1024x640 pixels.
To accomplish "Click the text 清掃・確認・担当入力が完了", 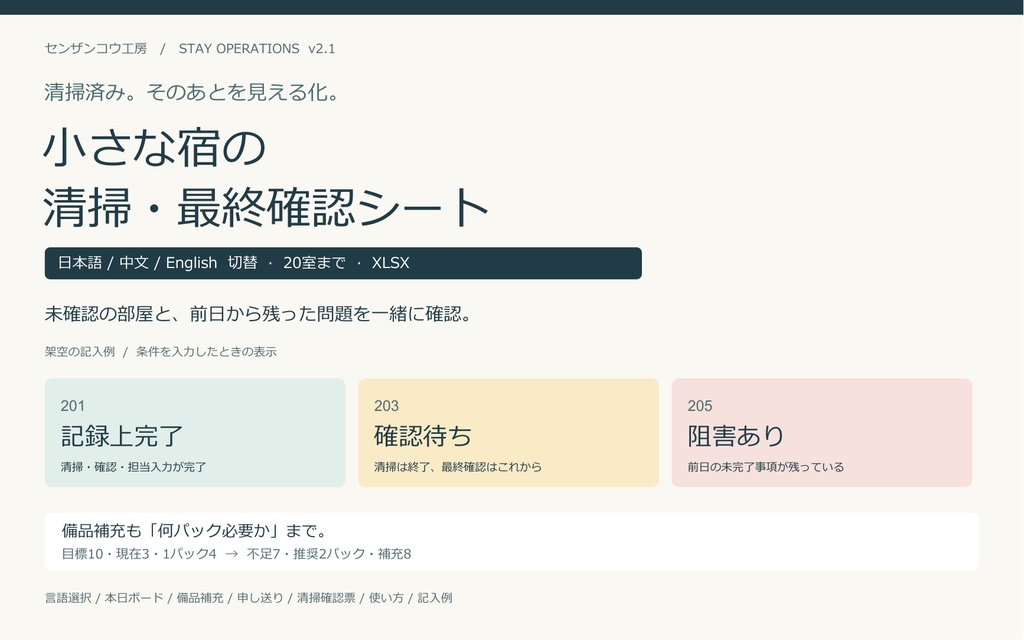I will point(133,467).
